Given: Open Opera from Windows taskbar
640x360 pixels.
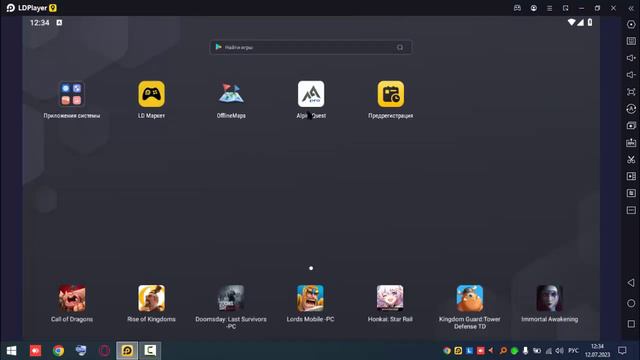Looking at the screenshot, I should (104, 351).
